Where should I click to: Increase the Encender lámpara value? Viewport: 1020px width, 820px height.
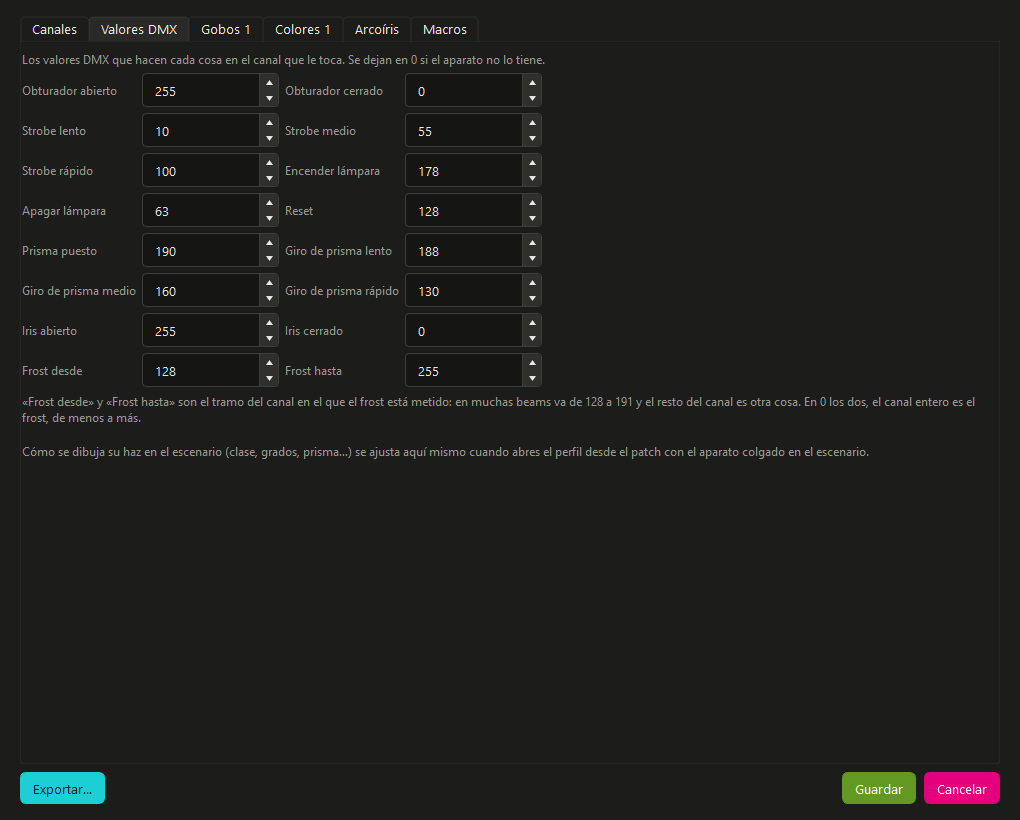pos(532,163)
